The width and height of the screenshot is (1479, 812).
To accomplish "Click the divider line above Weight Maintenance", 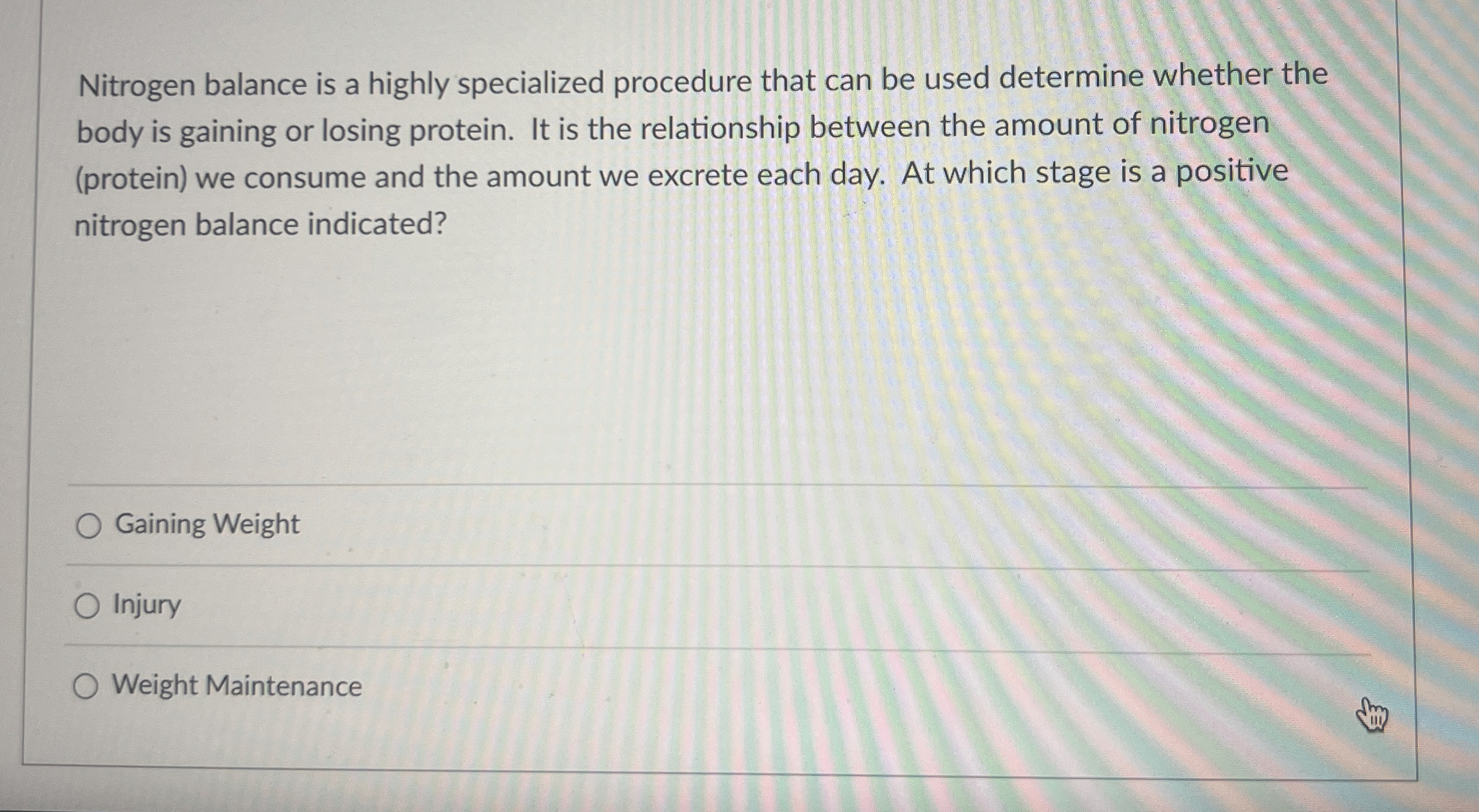I will [717, 649].
